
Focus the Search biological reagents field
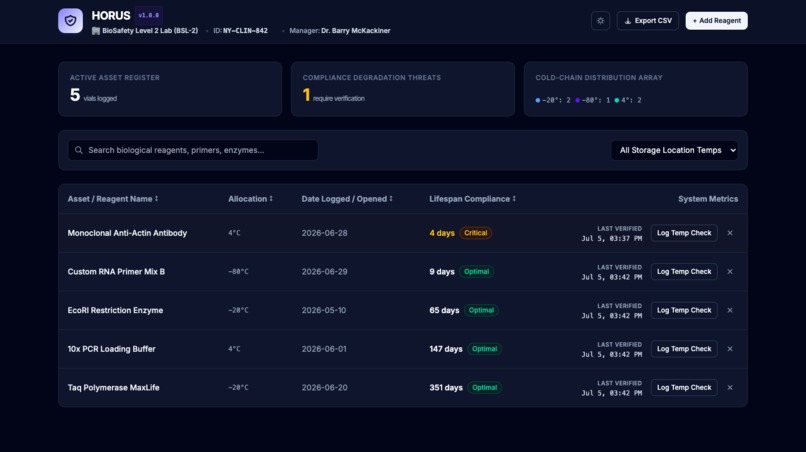(x=193, y=150)
